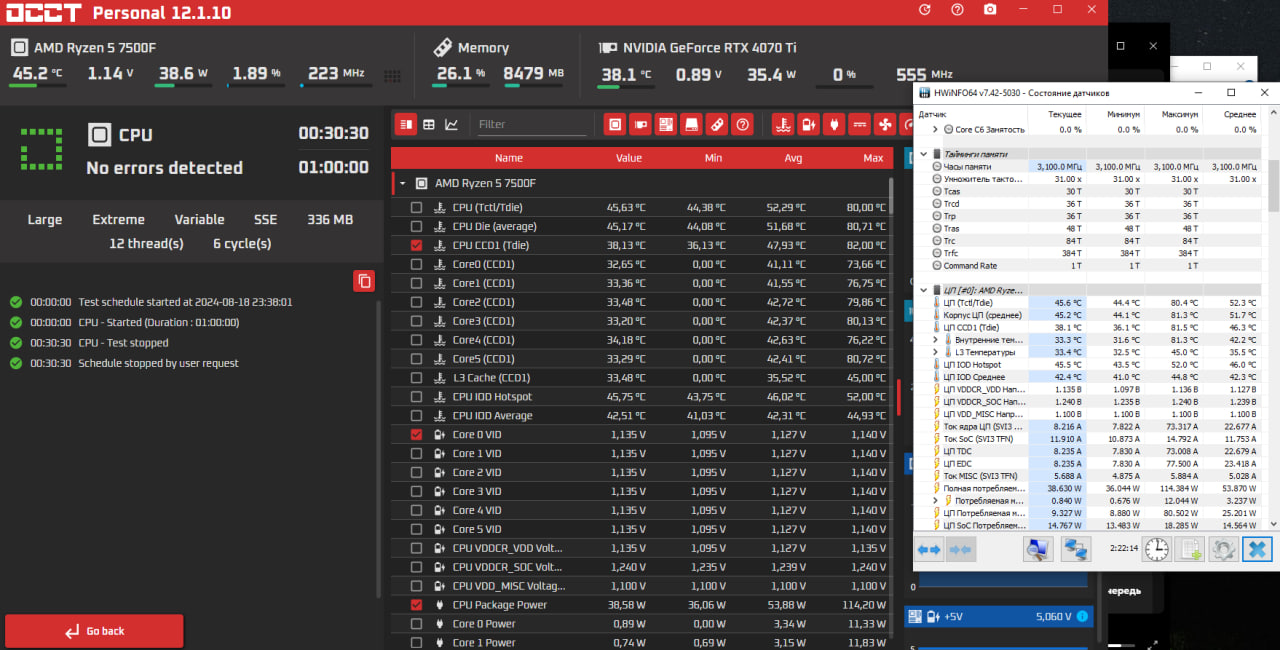The image size is (1280, 650).
Task: Switch OCCT monitoring to graph view
Action: click(x=452, y=124)
